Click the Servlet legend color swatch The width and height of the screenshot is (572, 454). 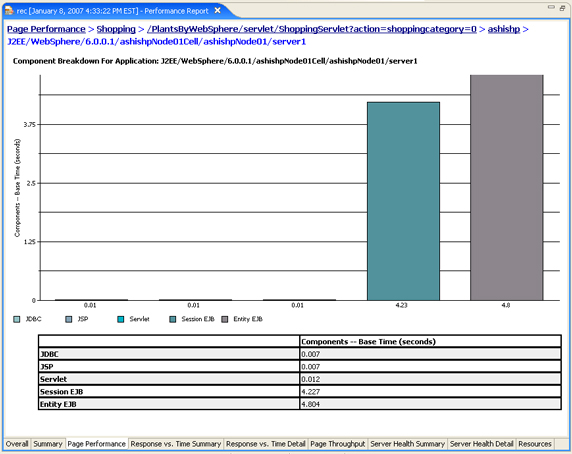tap(120, 319)
